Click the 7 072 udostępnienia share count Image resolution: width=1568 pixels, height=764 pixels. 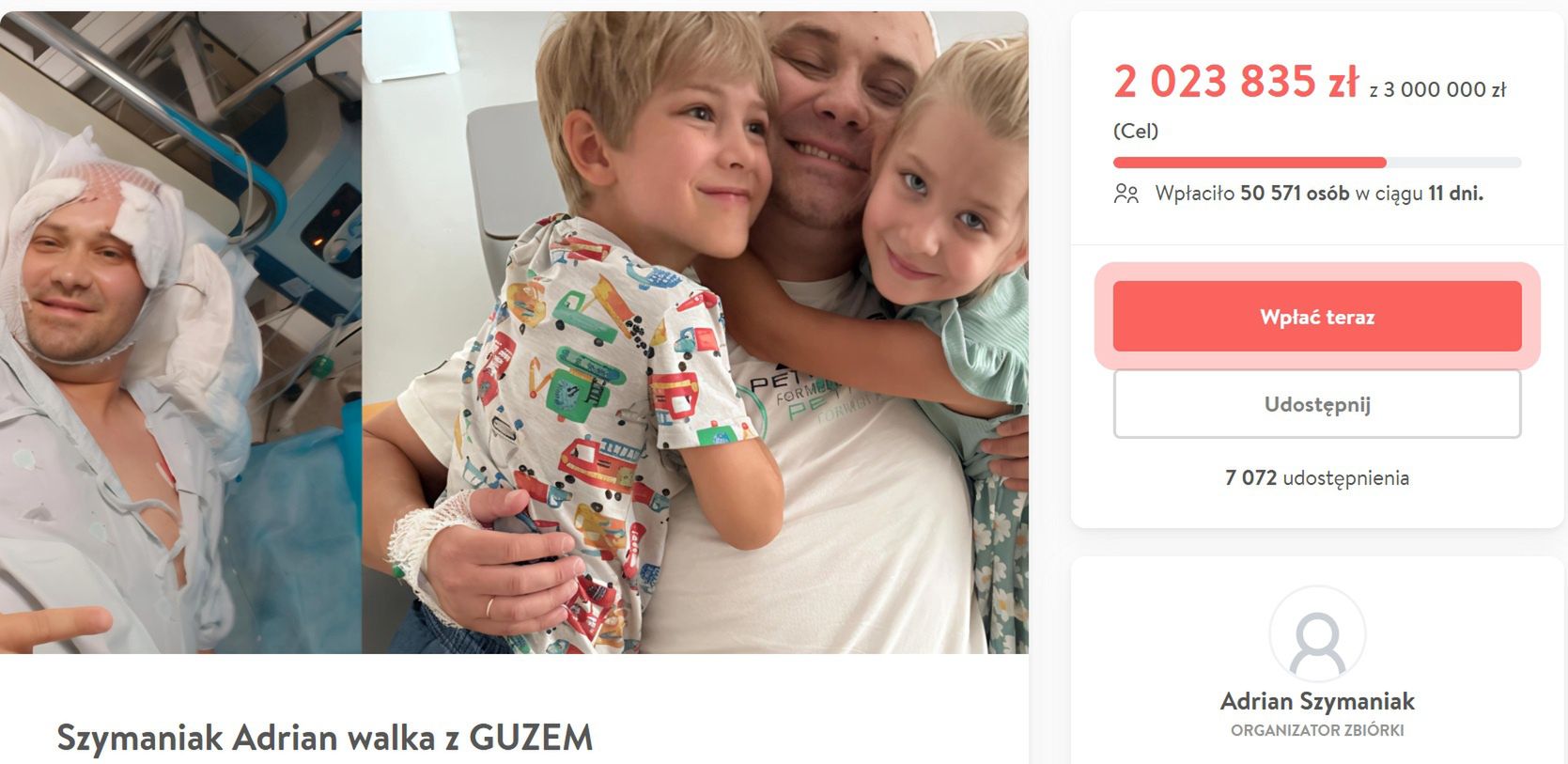(x=1316, y=477)
